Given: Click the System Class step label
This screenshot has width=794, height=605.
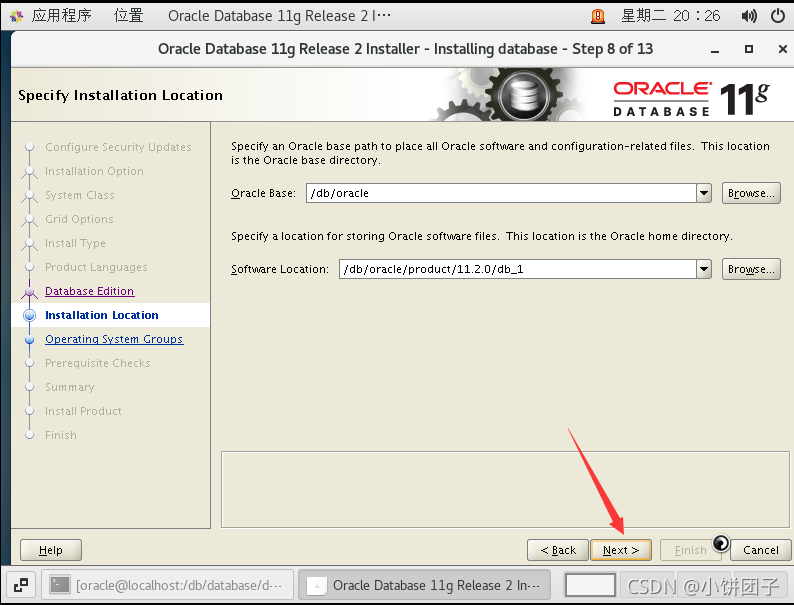Looking at the screenshot, I should point(80,195).
